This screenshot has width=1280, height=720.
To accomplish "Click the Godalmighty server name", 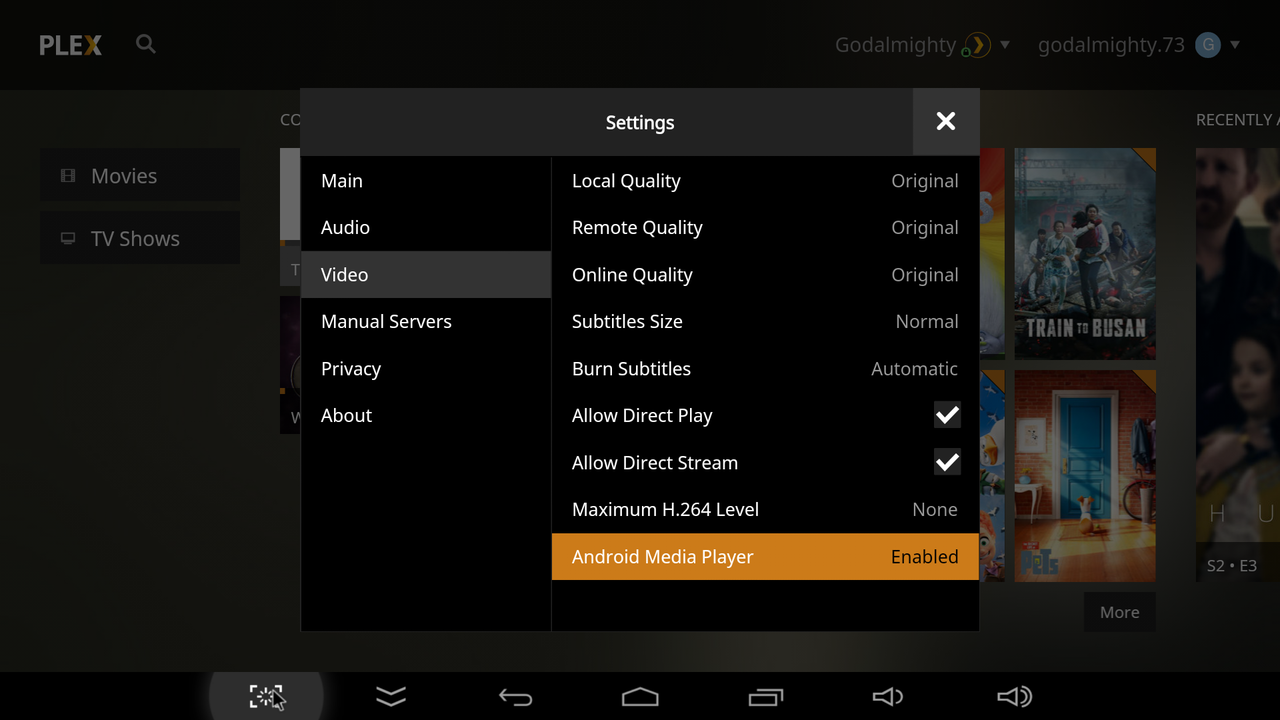I will point(895,45).
